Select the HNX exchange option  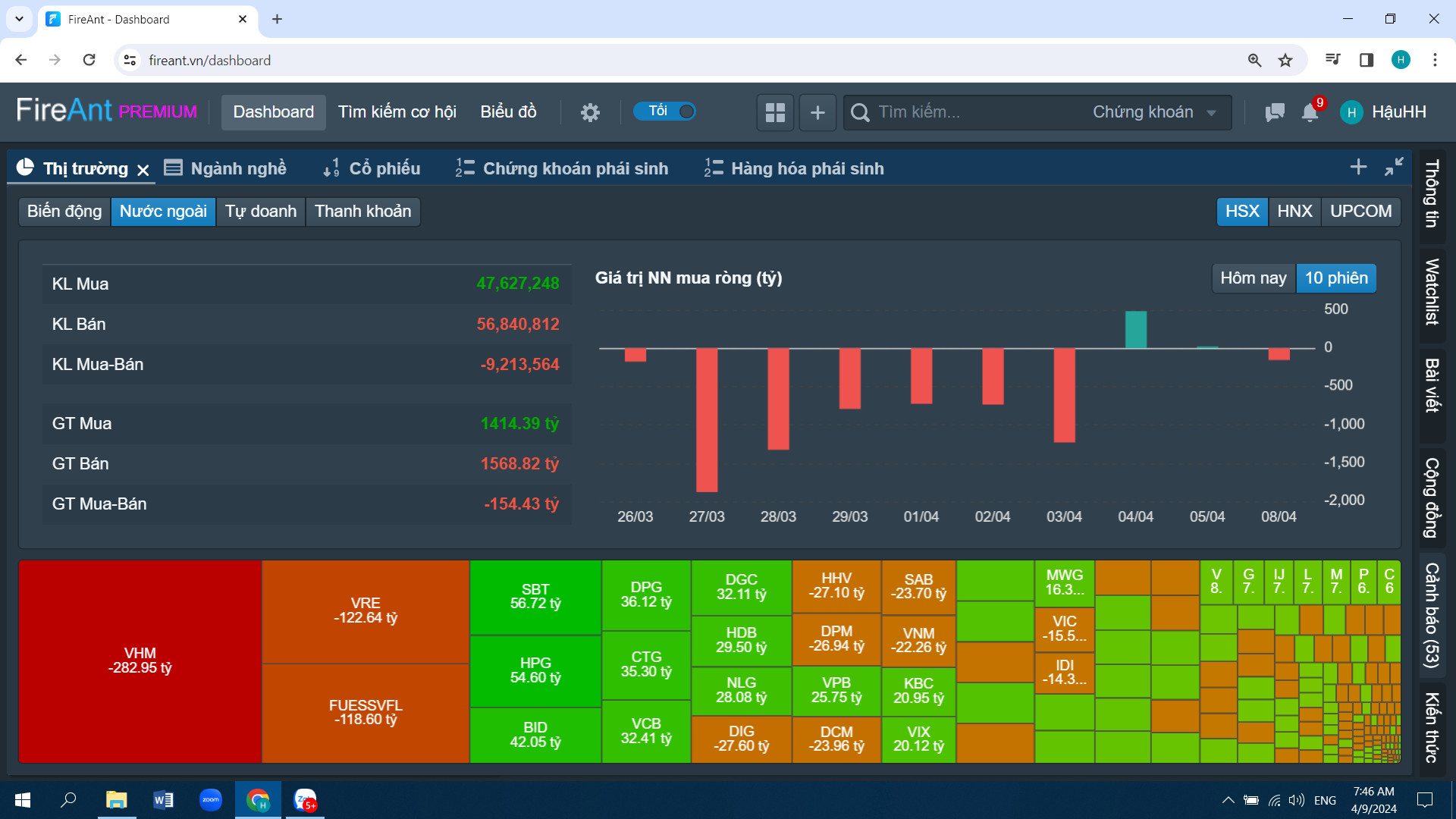coord(1294,211)
